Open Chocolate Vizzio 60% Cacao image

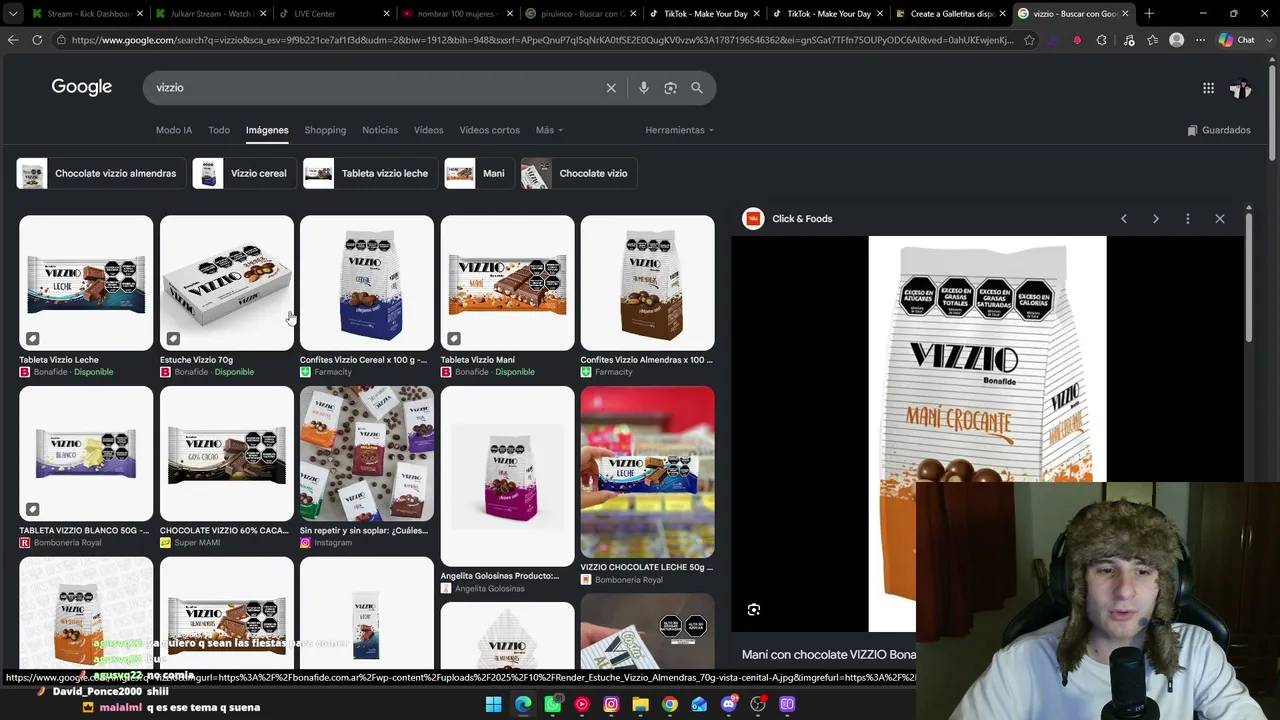point(227,454)
